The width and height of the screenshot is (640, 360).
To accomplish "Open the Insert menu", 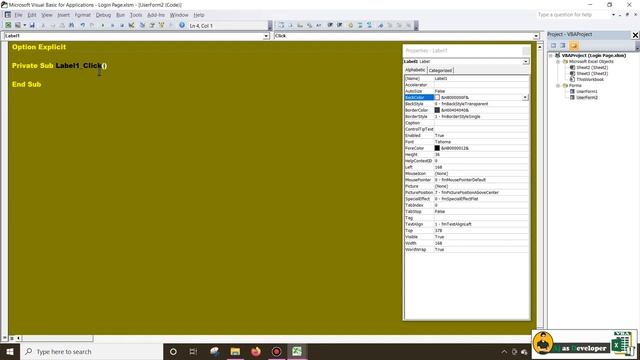I will click(x=63, y=15).
